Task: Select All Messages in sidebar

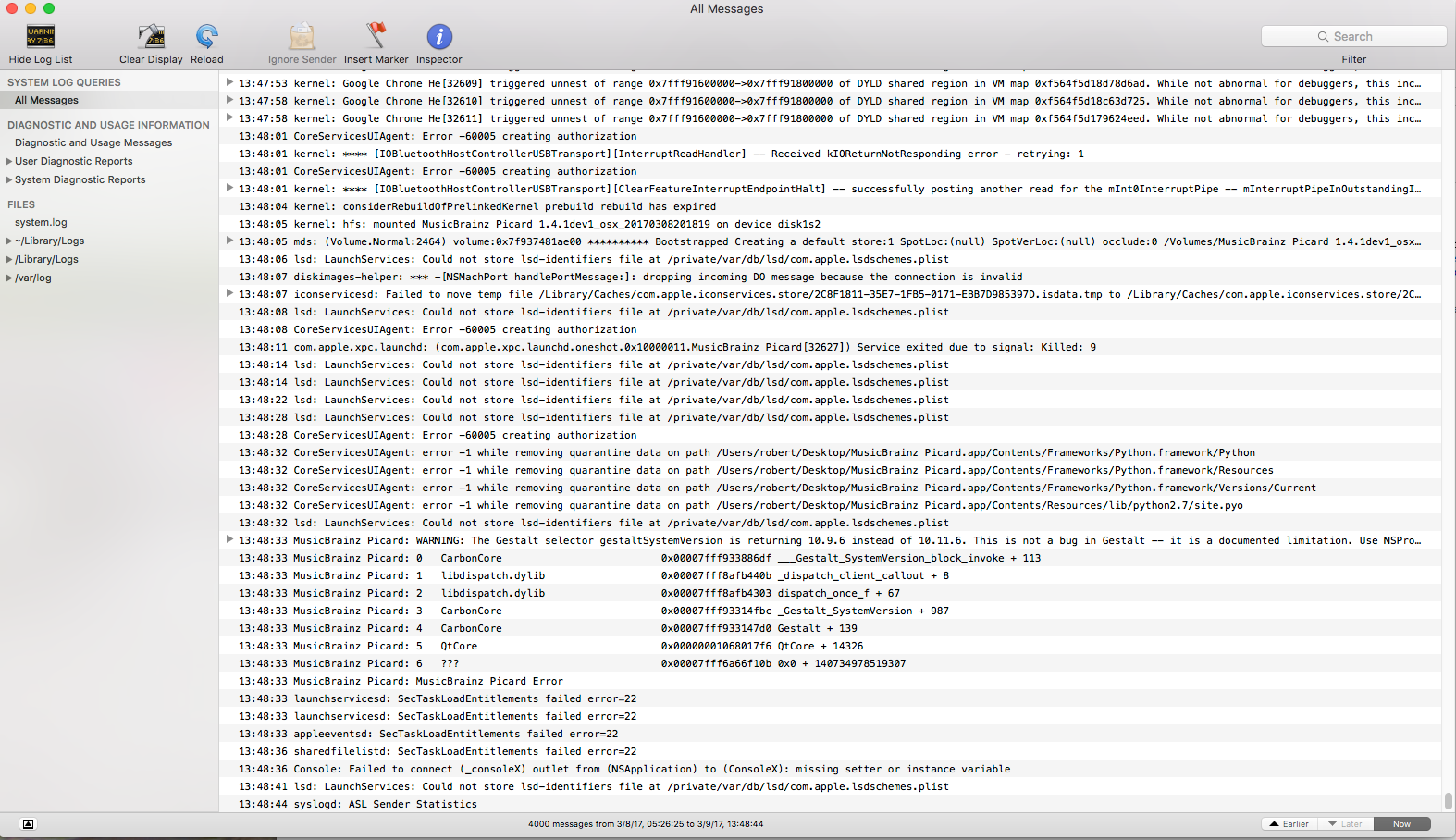Action: click(109, 100)
